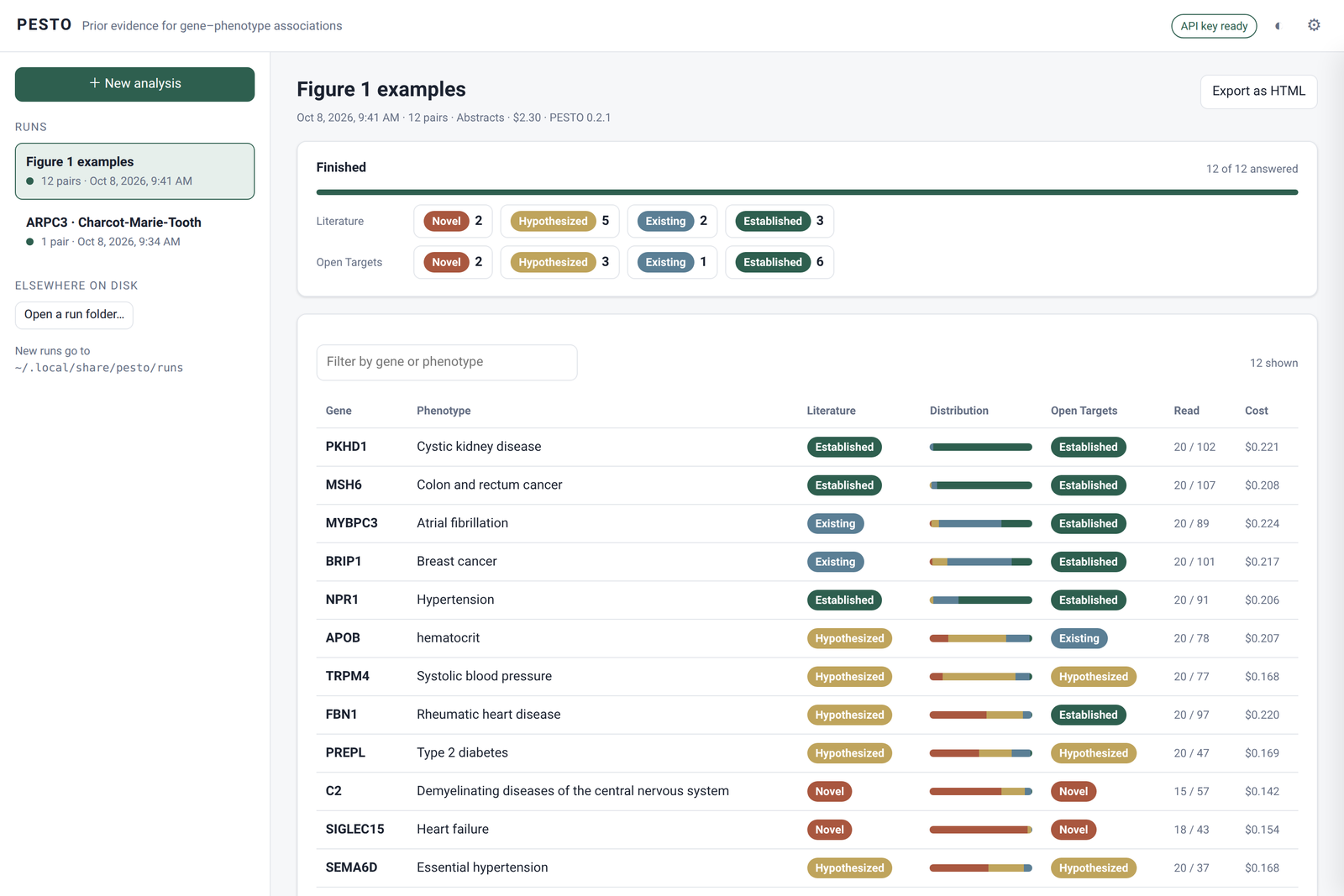The width and height of the screenshot is (1344, 896).
Task: Sort by the Open Targets column header
Action: (1084, 411)
